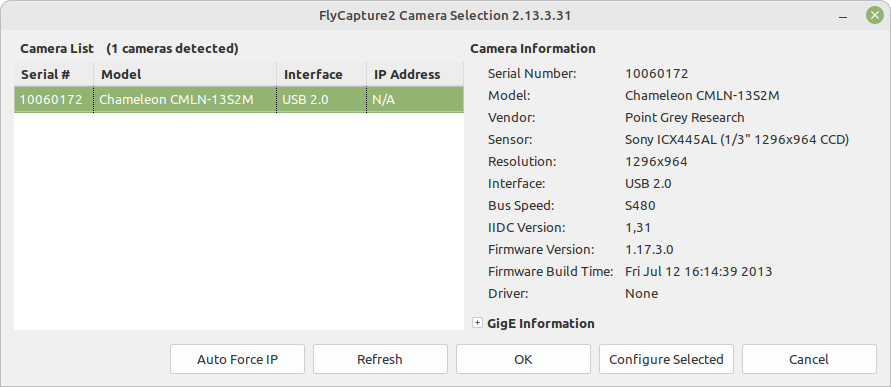
Task: Sort camera list by Serial # column
Action: 54,74
